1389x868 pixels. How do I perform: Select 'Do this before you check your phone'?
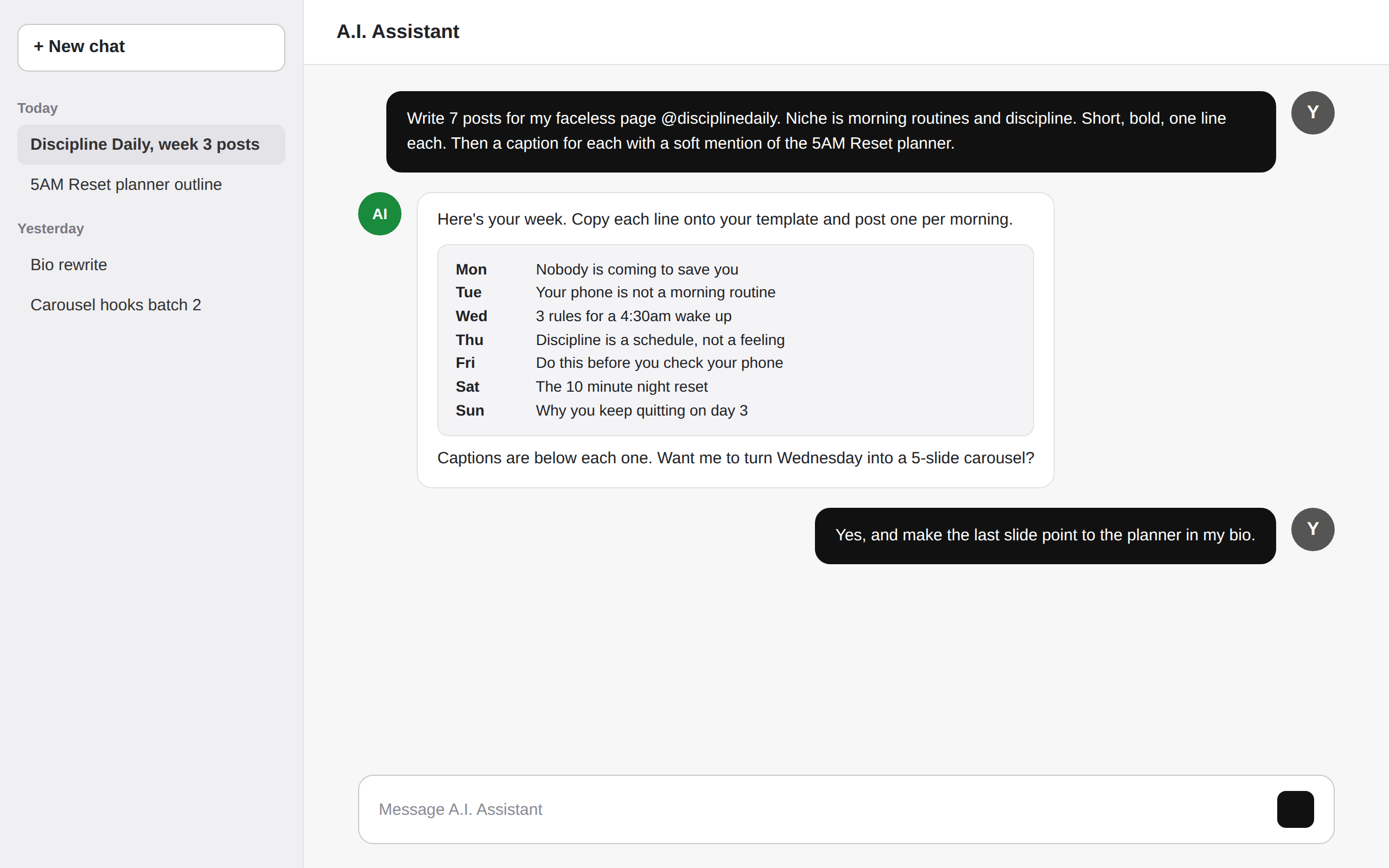point(659,363)
